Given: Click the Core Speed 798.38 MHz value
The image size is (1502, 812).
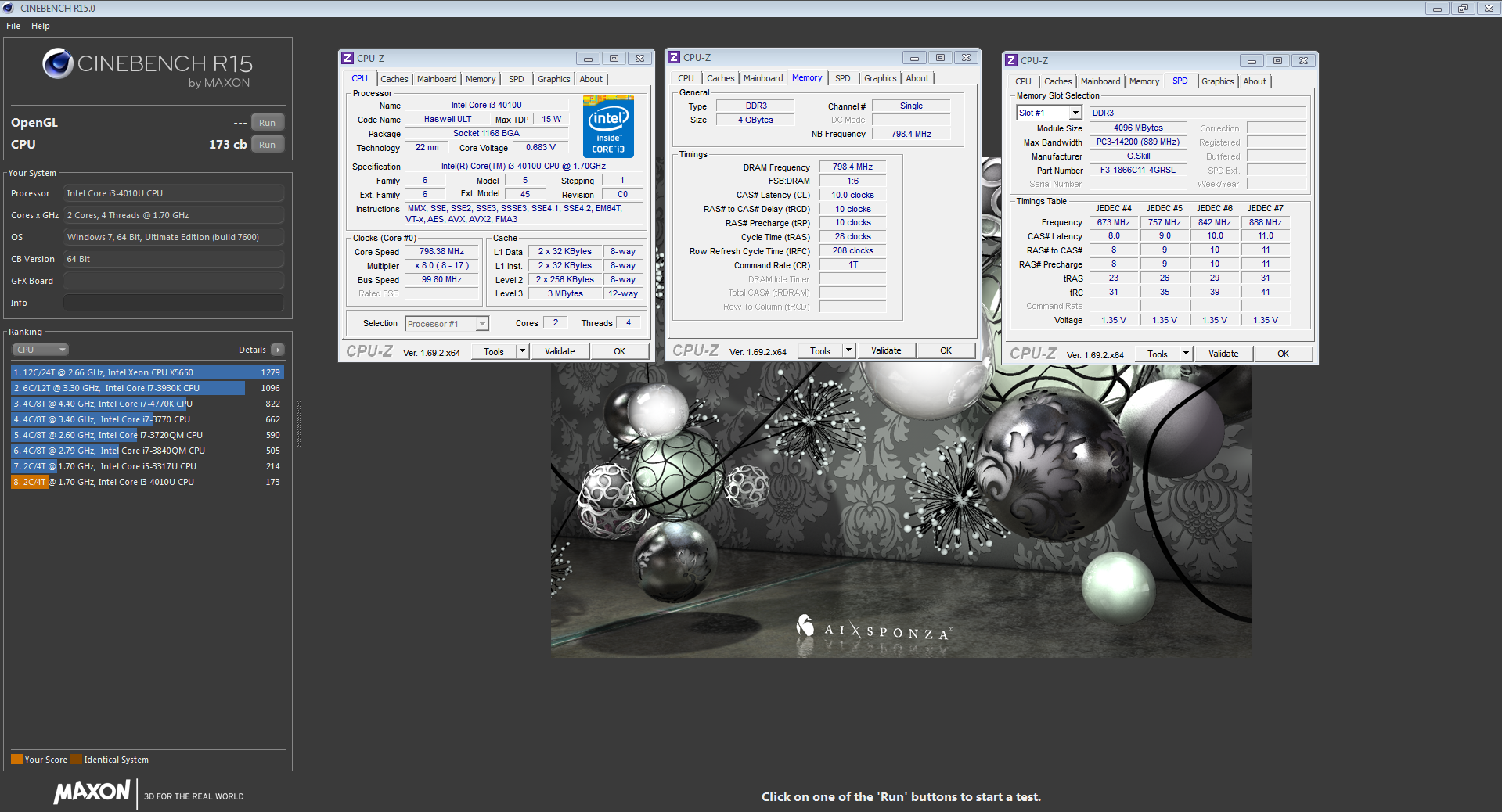Looking at the screenshot, I should click(x=441, y=252).
